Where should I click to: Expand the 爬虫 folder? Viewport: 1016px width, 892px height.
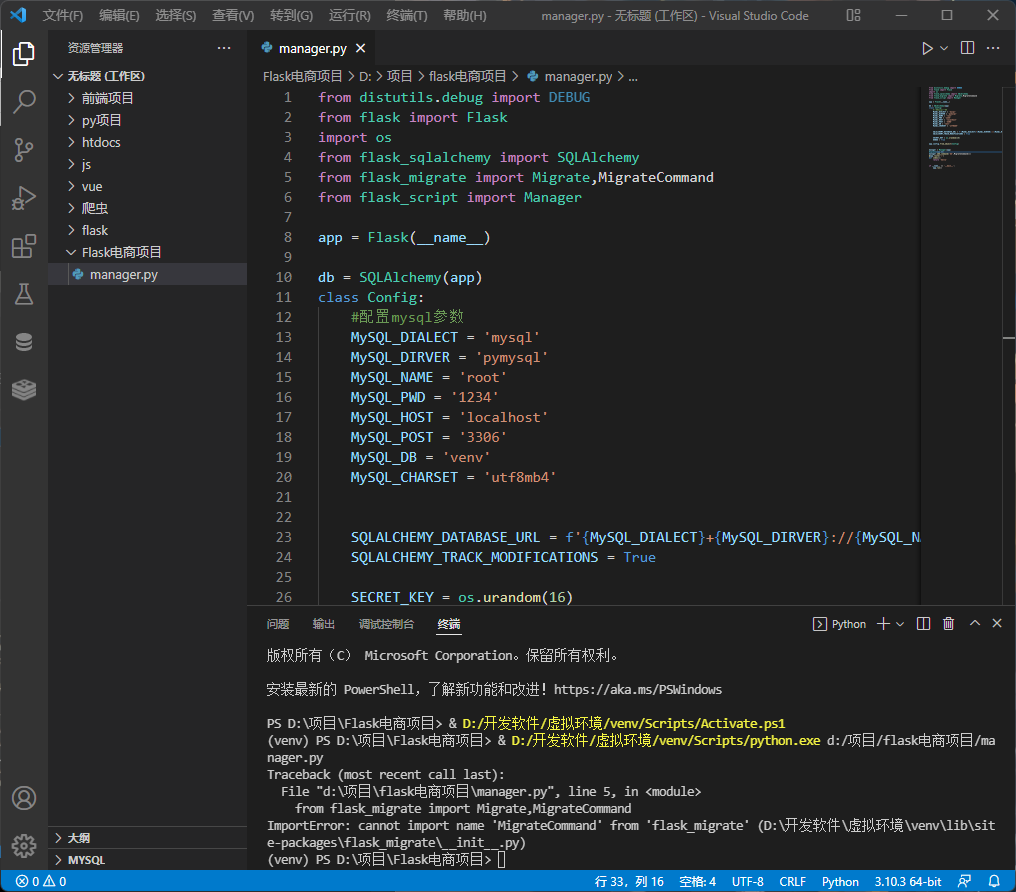72,208
